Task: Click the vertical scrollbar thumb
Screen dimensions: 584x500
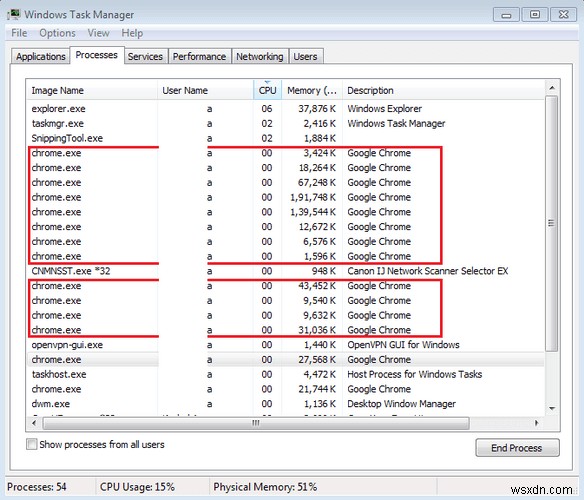Action: [x=552, y=224]
